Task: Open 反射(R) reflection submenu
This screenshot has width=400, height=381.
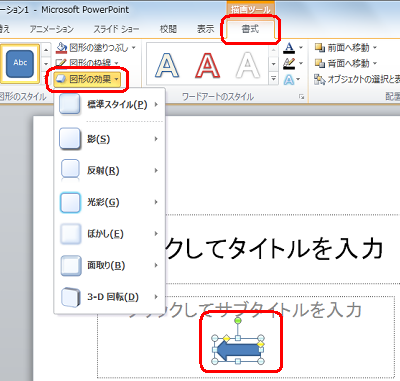Action: pos(109,170)
